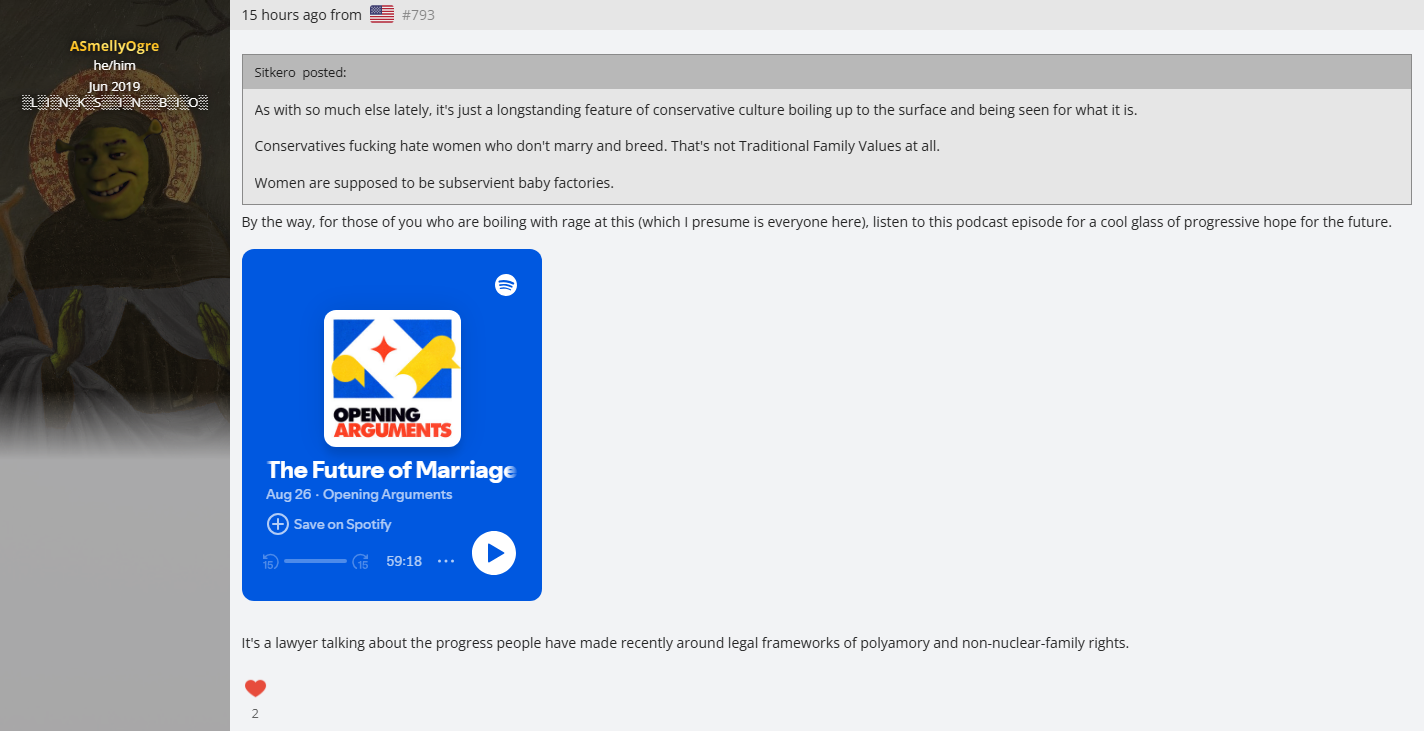Click the plus icon Save on Spotify

(278, 524)
